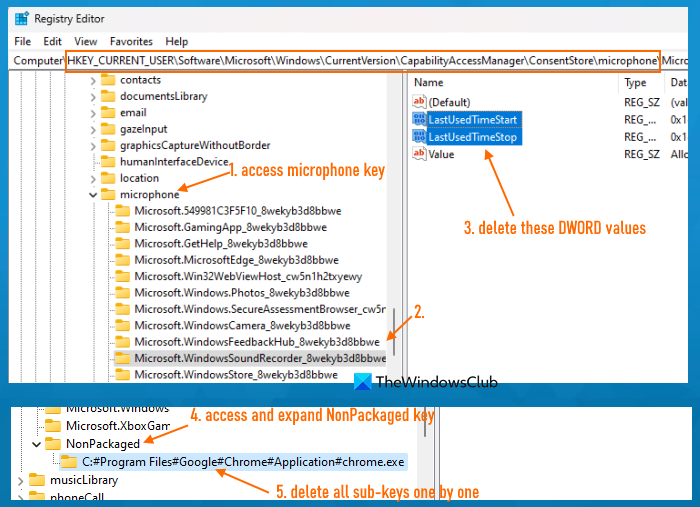
Task: Expand the graphicsCaptureWithoutBorder key
Action: 93,146
